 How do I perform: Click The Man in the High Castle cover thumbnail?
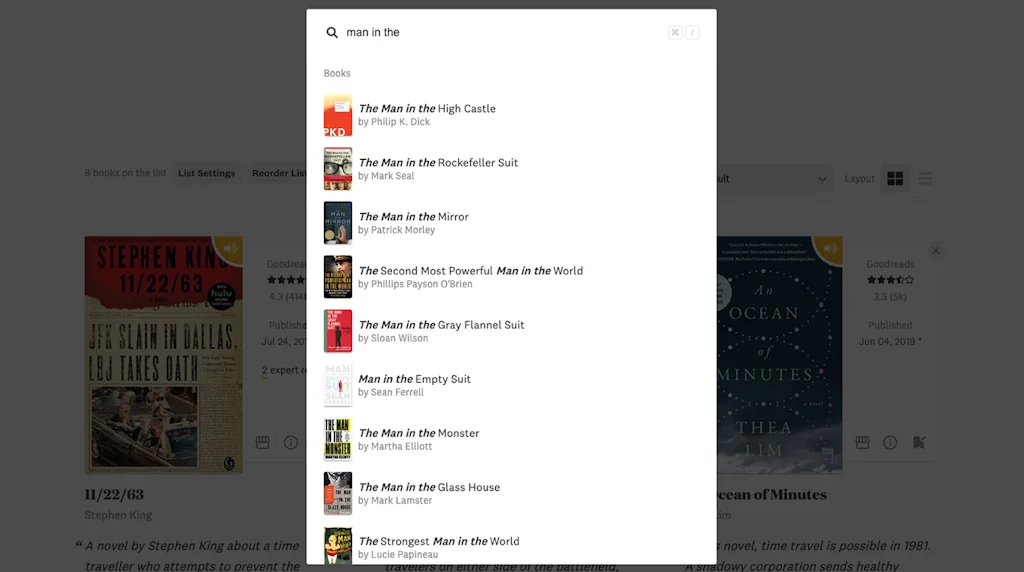click(338, 115)
